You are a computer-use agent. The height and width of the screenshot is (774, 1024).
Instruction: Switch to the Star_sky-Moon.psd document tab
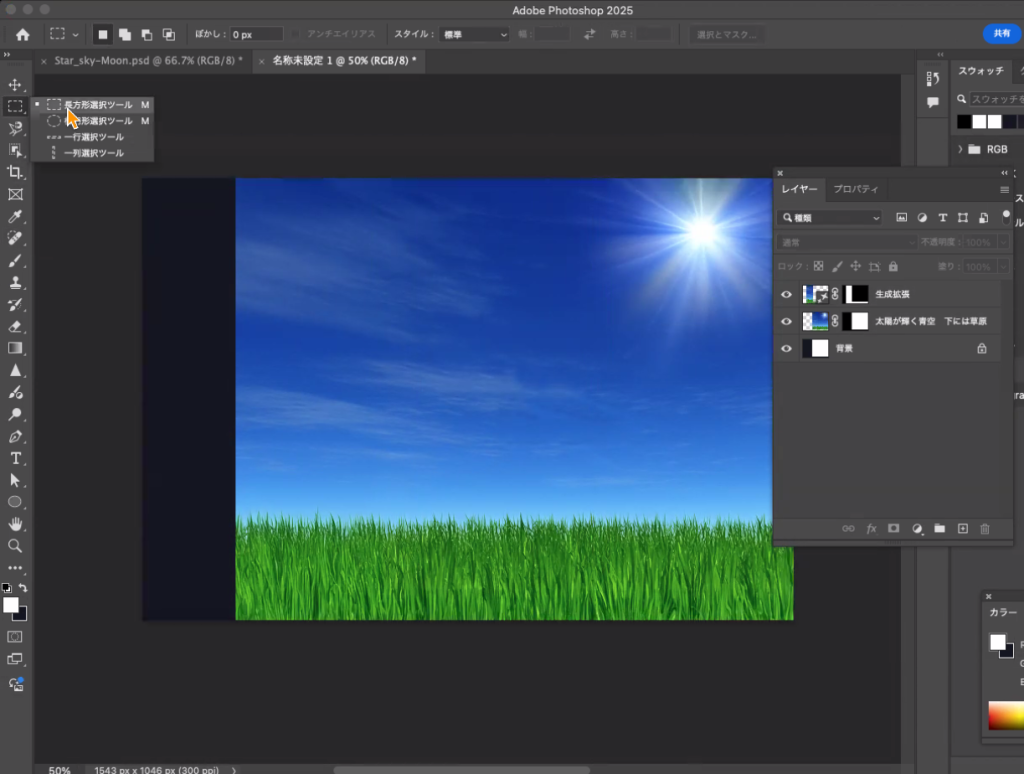[x=148, y=61]
